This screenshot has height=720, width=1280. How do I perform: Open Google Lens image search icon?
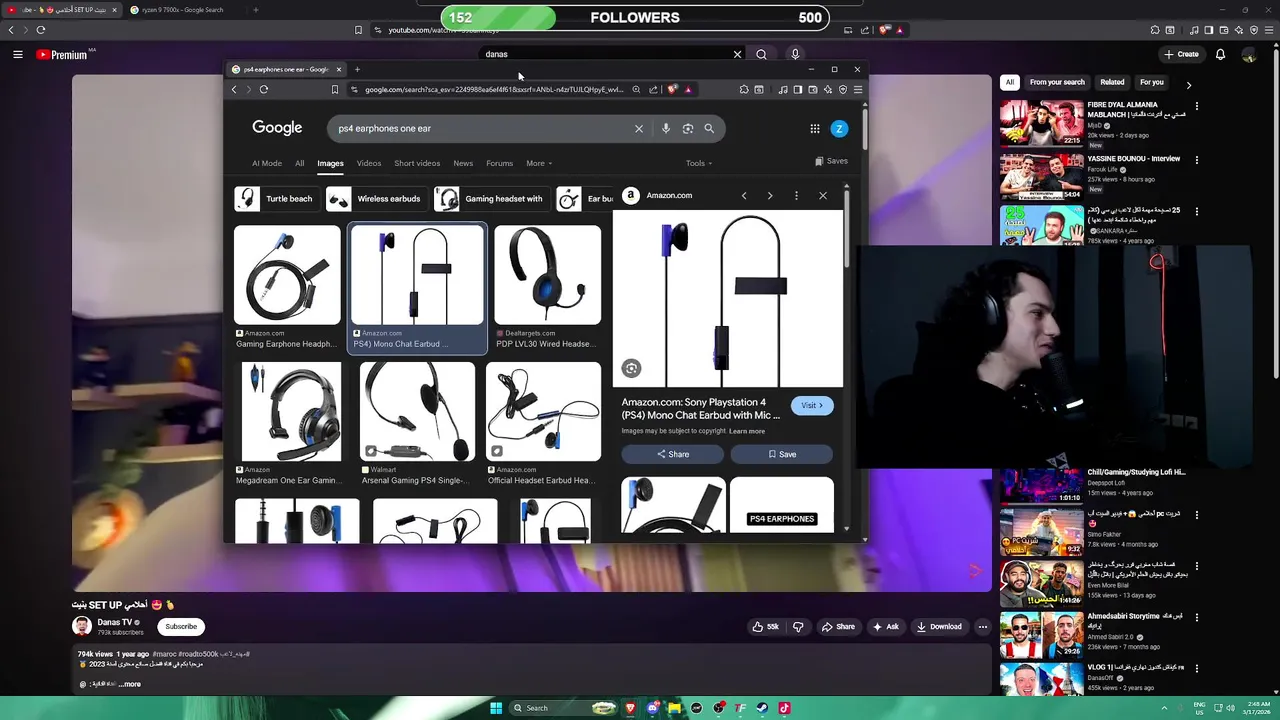point(687,128)
